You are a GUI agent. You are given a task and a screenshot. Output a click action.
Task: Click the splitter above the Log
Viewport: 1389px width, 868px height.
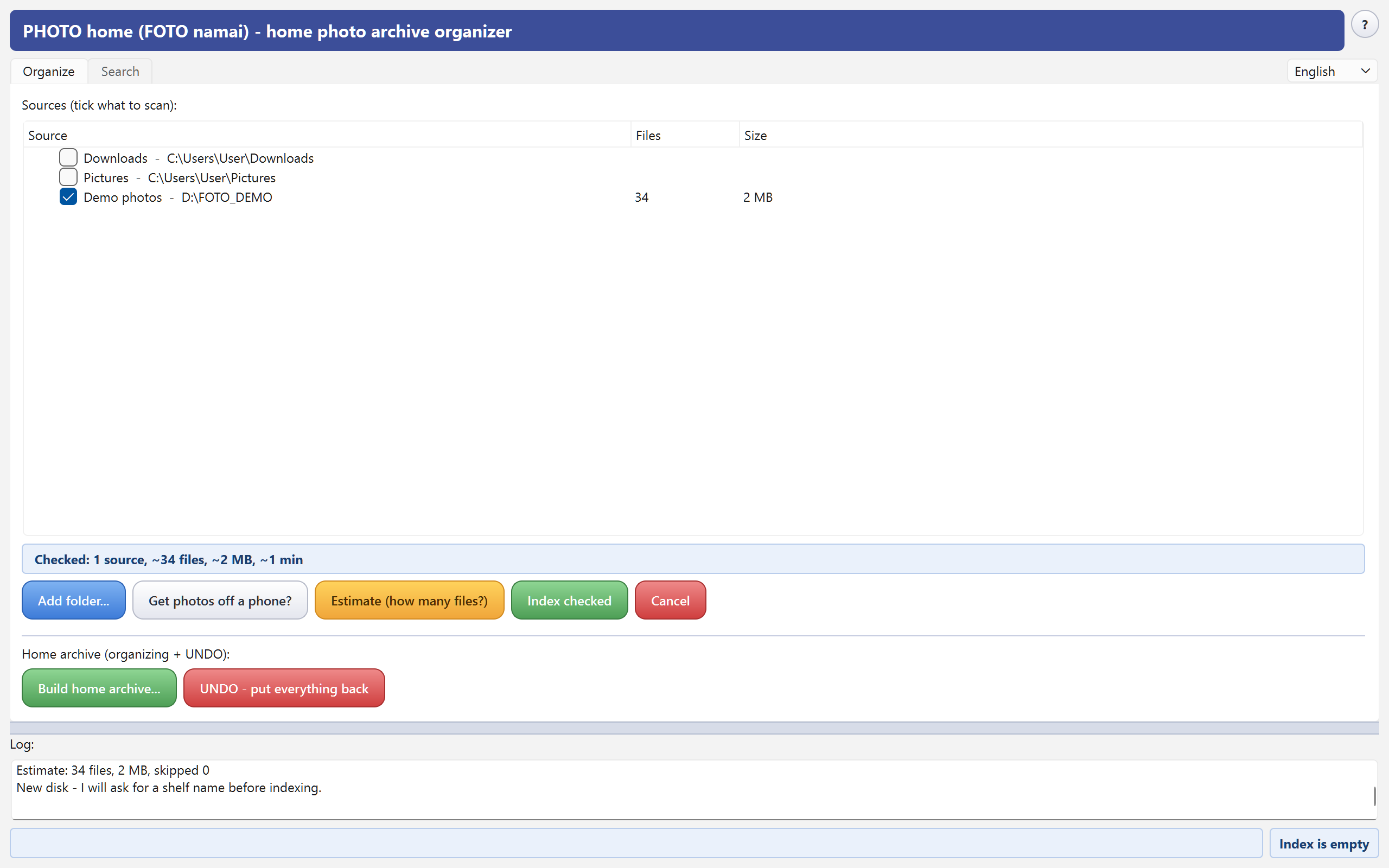694,728
